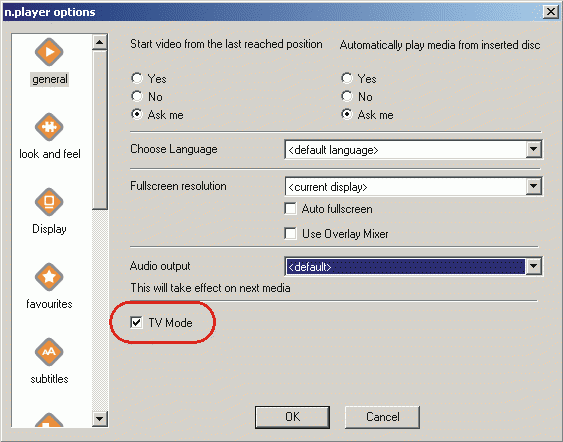
Task: Enable the Auto fullscreen checkbox
Action: tap(290, 208)
